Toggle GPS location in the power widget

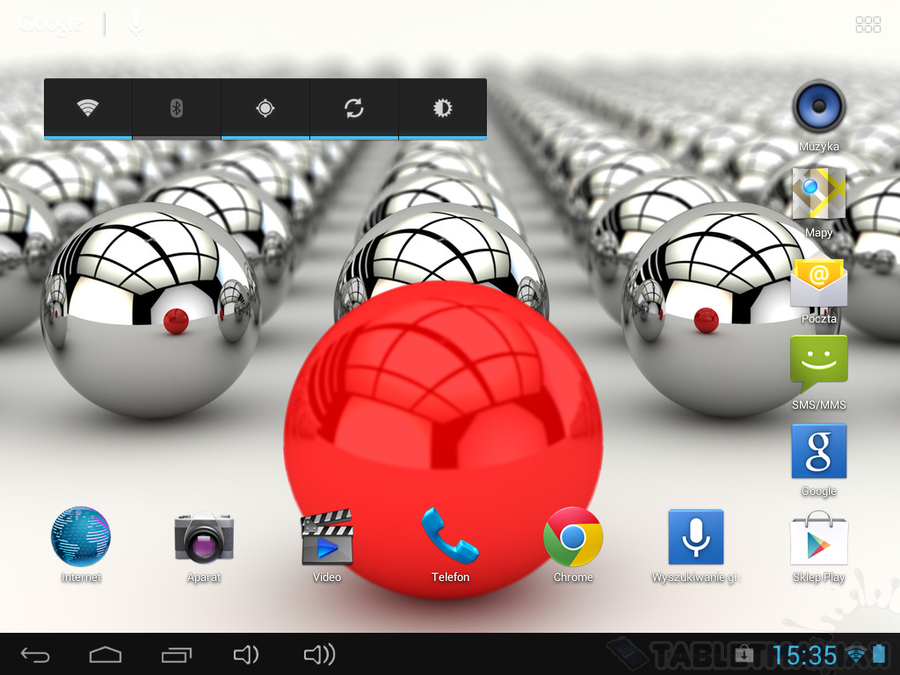point(265,108)
